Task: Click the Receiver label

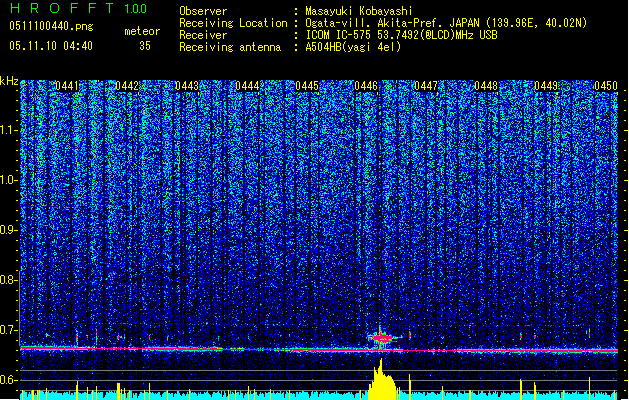Action: pyautogui.click(x=203, y=35)
